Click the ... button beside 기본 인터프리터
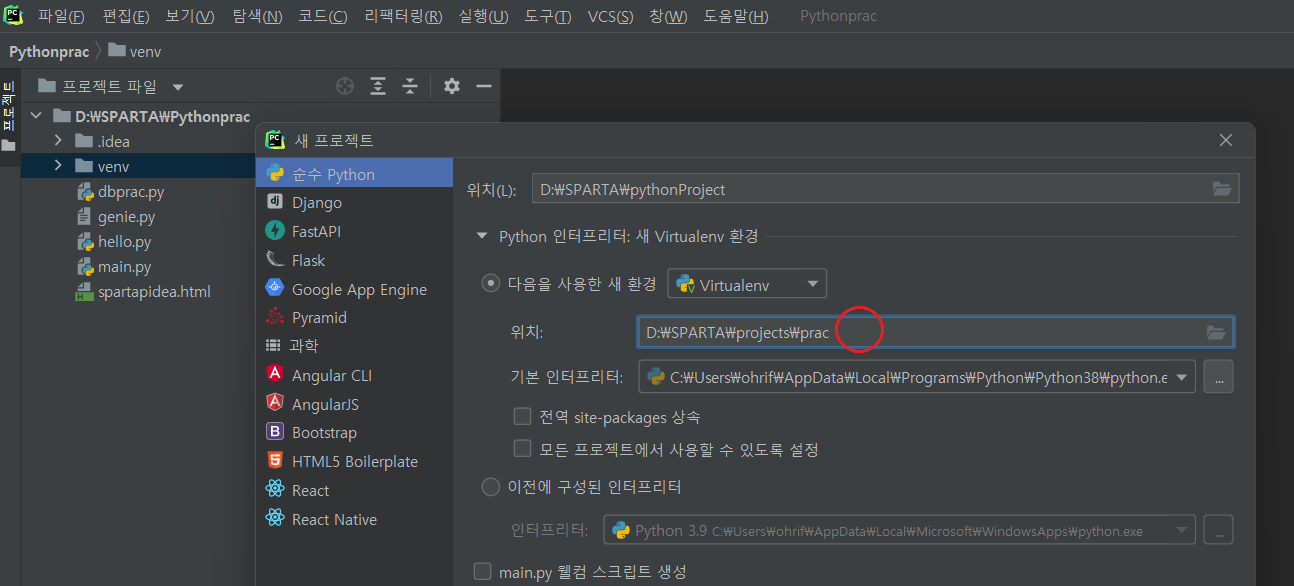This screenshot has height=586, width=1294. click(x=1218, y=377)
